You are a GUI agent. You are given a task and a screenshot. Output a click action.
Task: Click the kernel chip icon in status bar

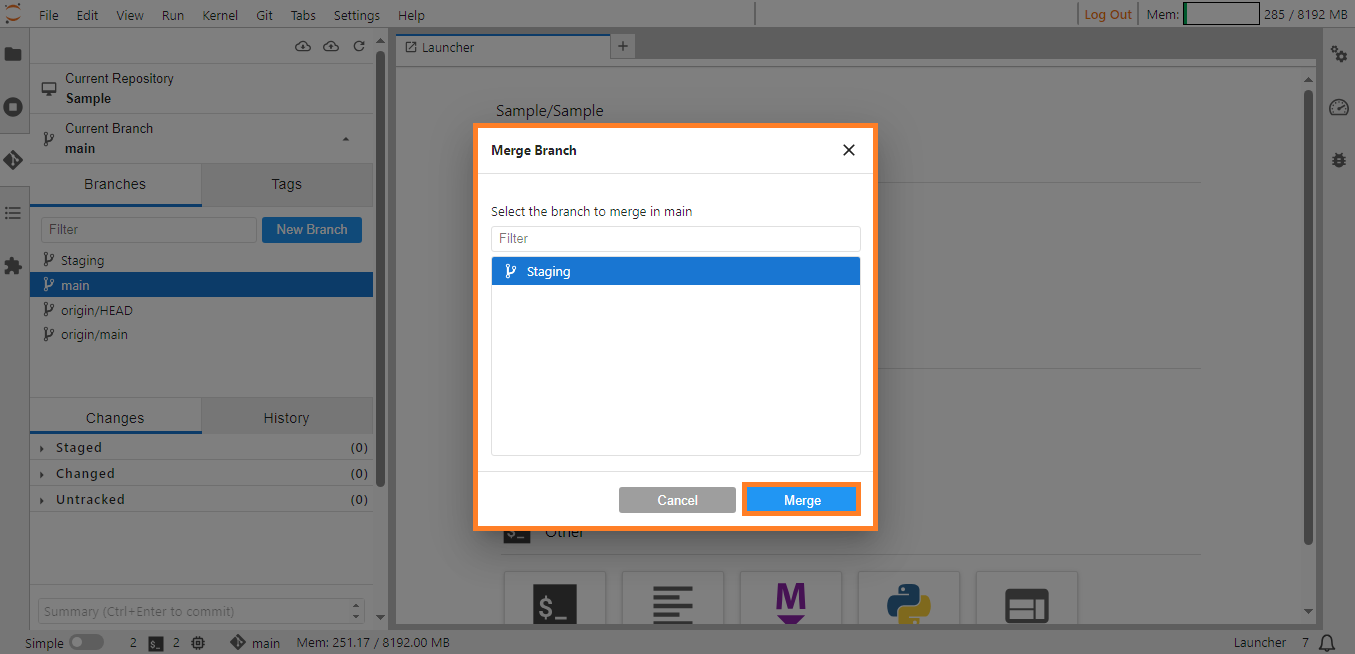click(198, 643)
